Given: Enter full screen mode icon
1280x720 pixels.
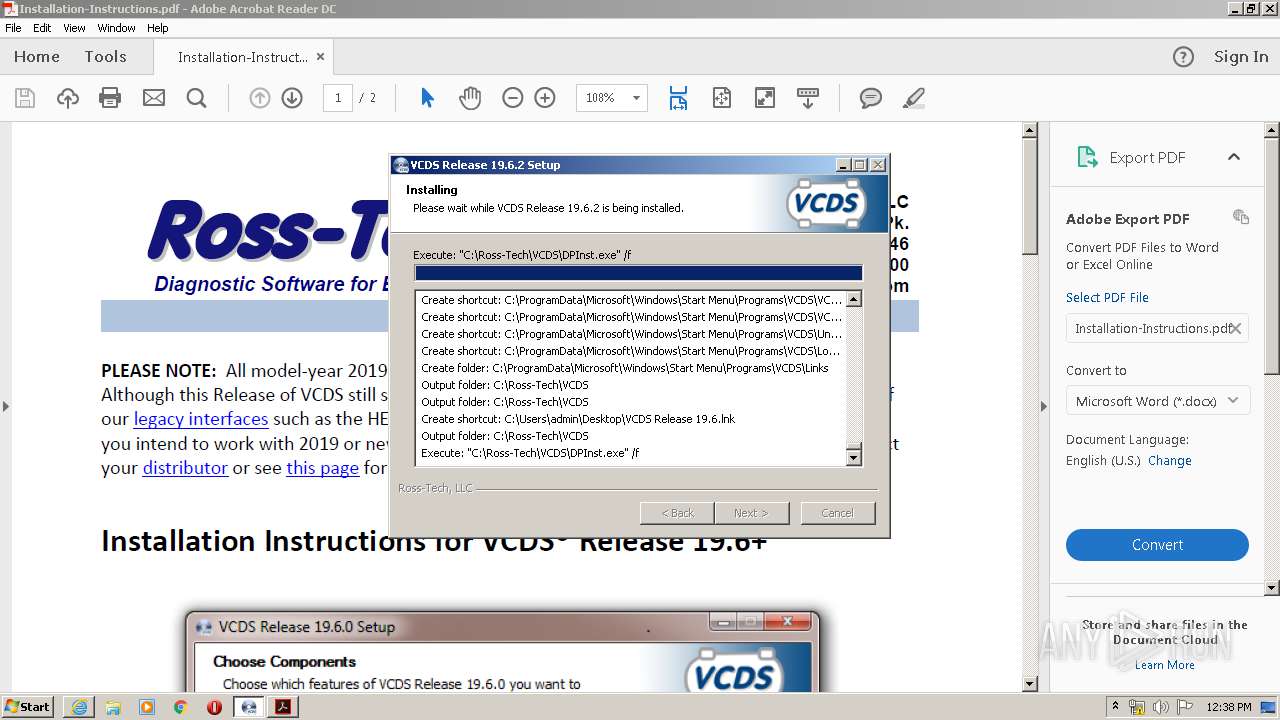Looking at the screenshot, I should click(764, 98).
